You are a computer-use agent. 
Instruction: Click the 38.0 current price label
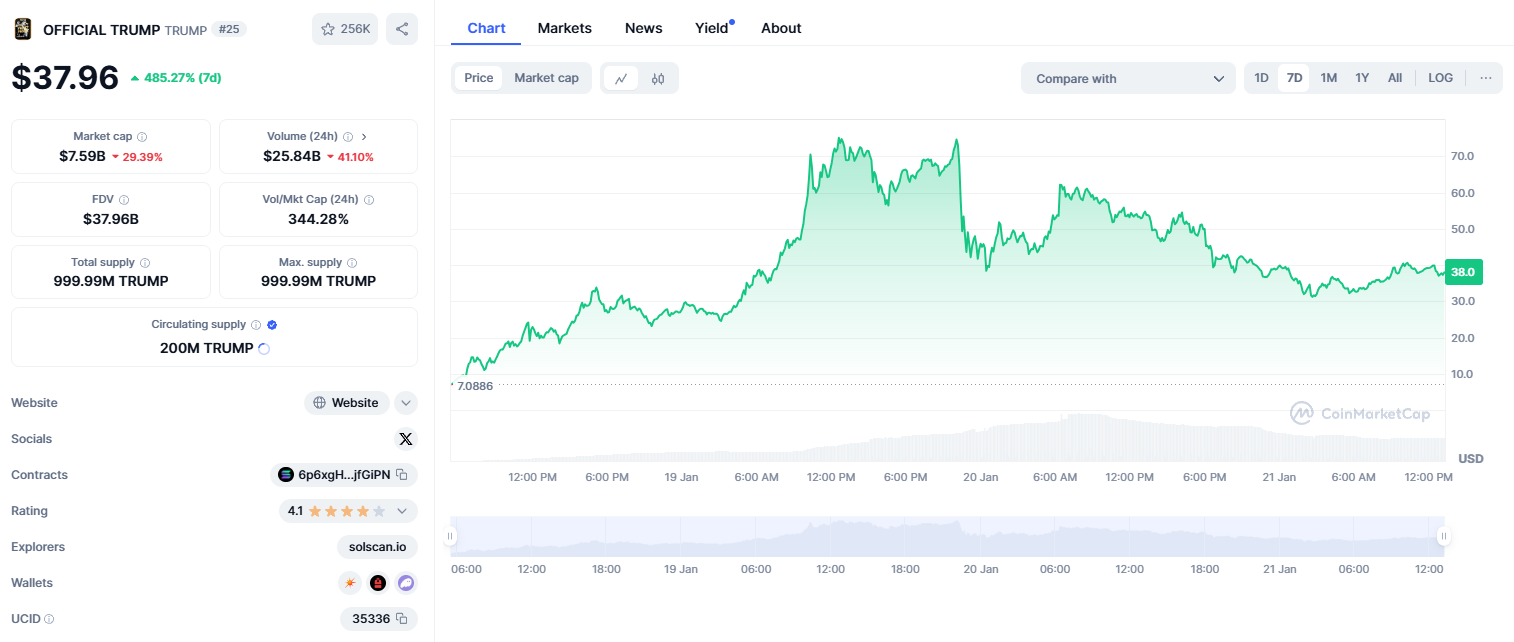1463,271
